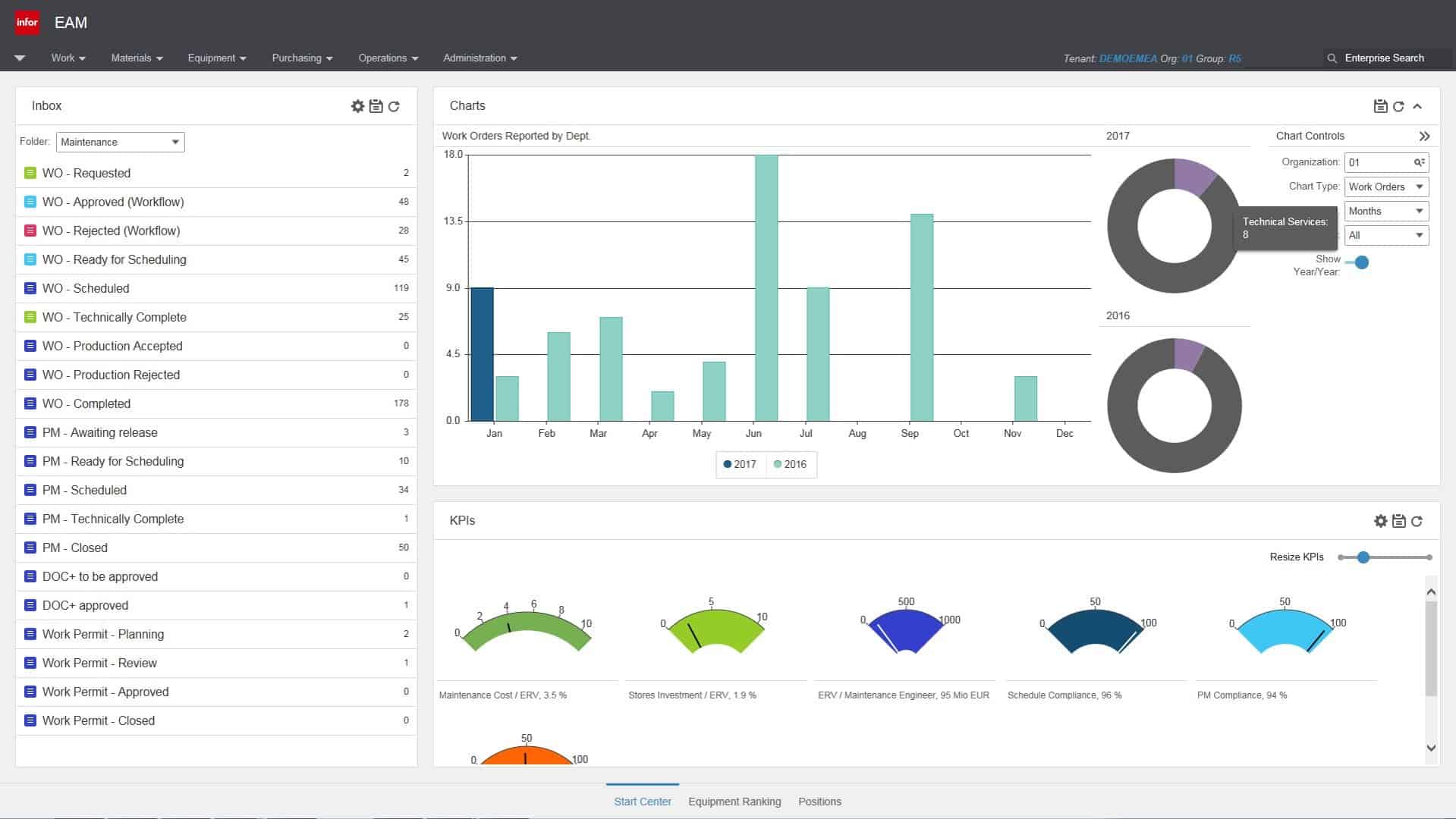Collapse the Chart Controls pane
The image size is (1456, 819).
pyautogui.click(x=1424, y=136)
